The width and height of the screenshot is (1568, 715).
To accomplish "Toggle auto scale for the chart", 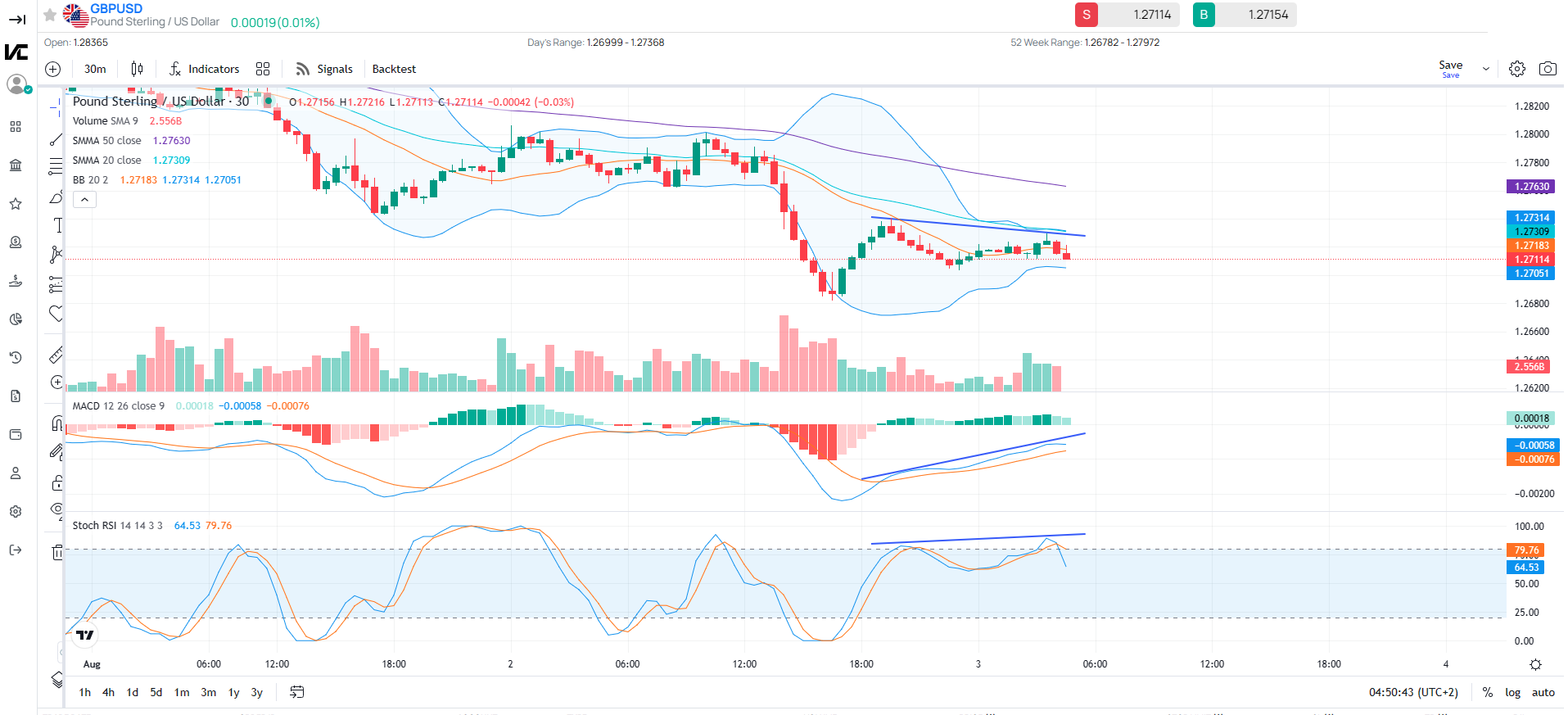I will coord(1543,692).
